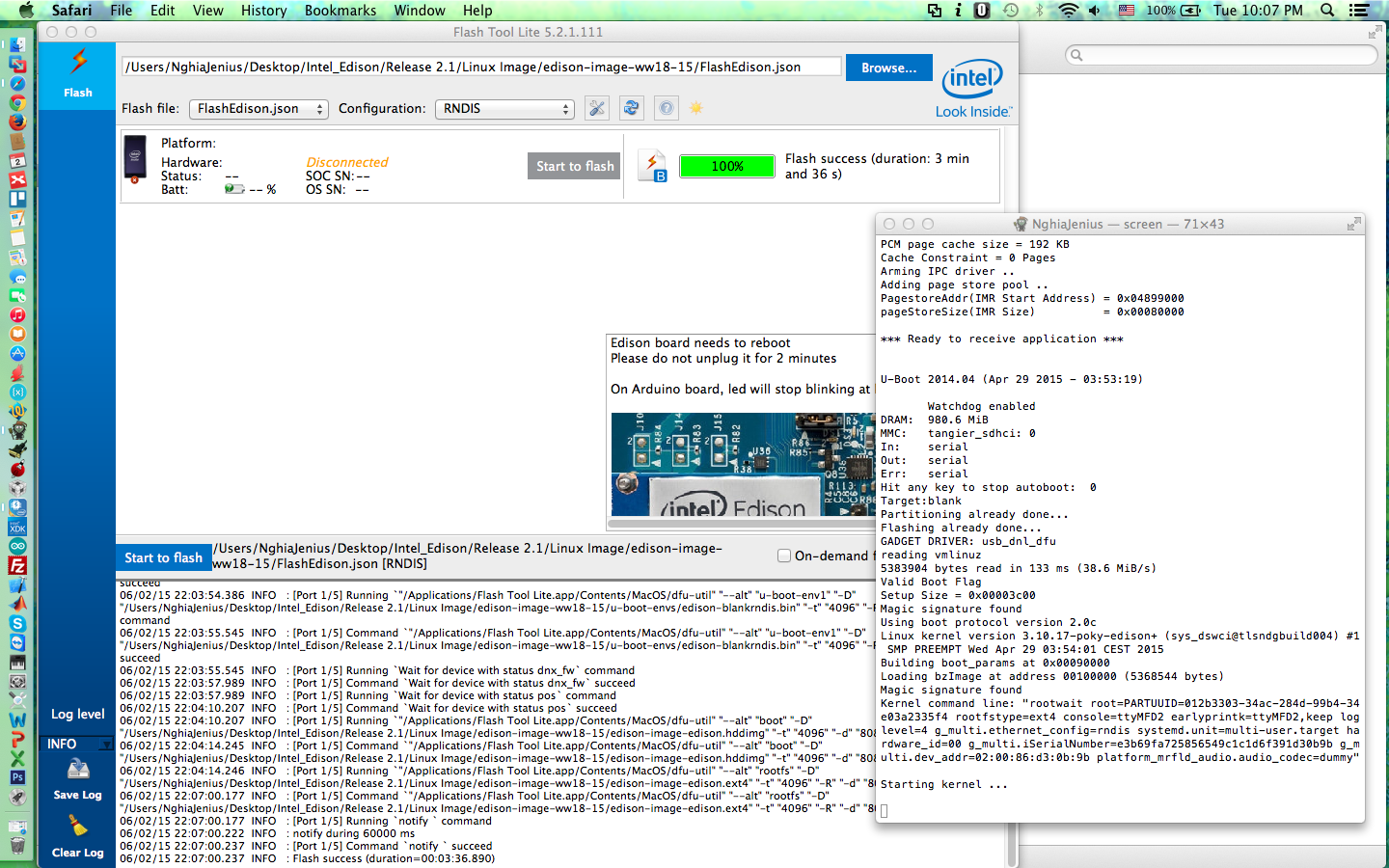Click the yellow sun toolbar icon
The image size is (1389, 868).
(695, 108)
